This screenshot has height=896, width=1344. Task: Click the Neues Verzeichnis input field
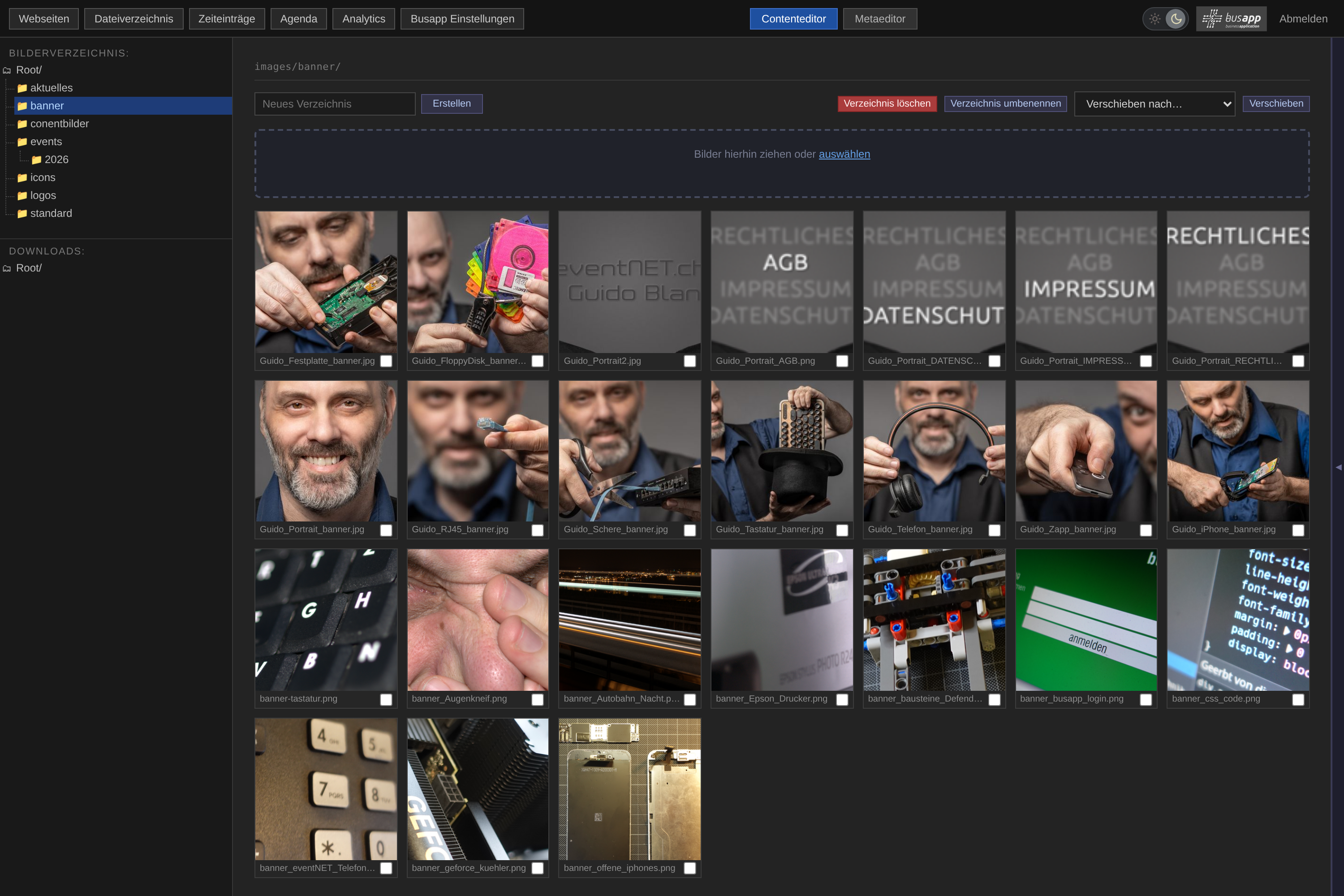[335, 104]
